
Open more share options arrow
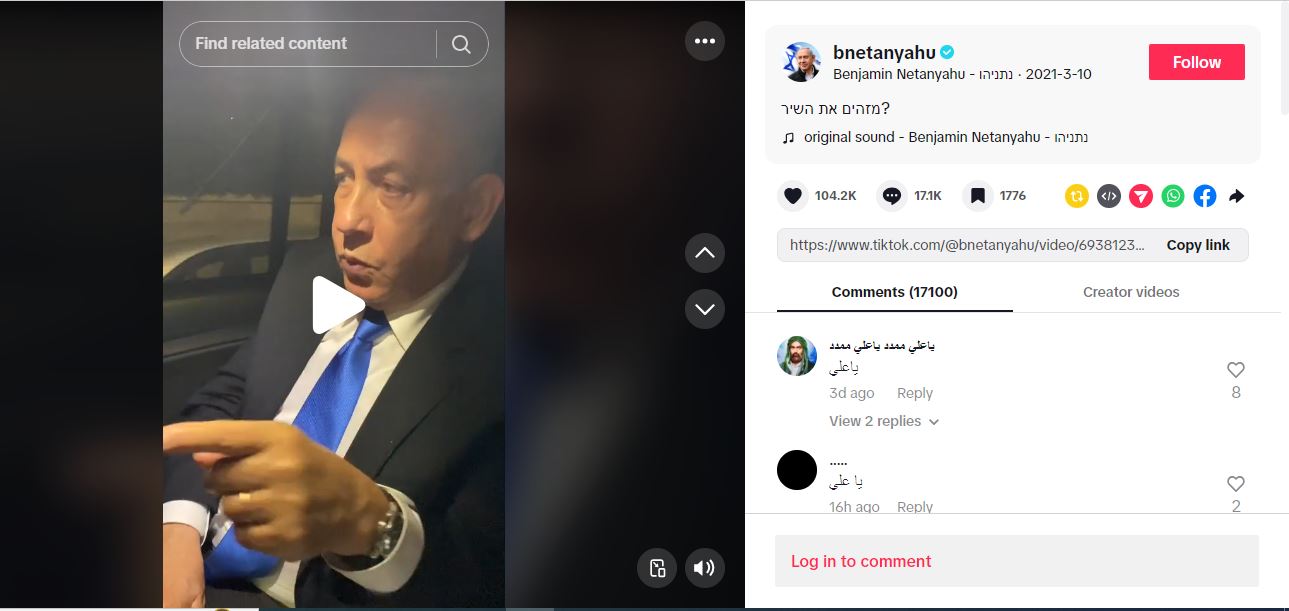1237,196
